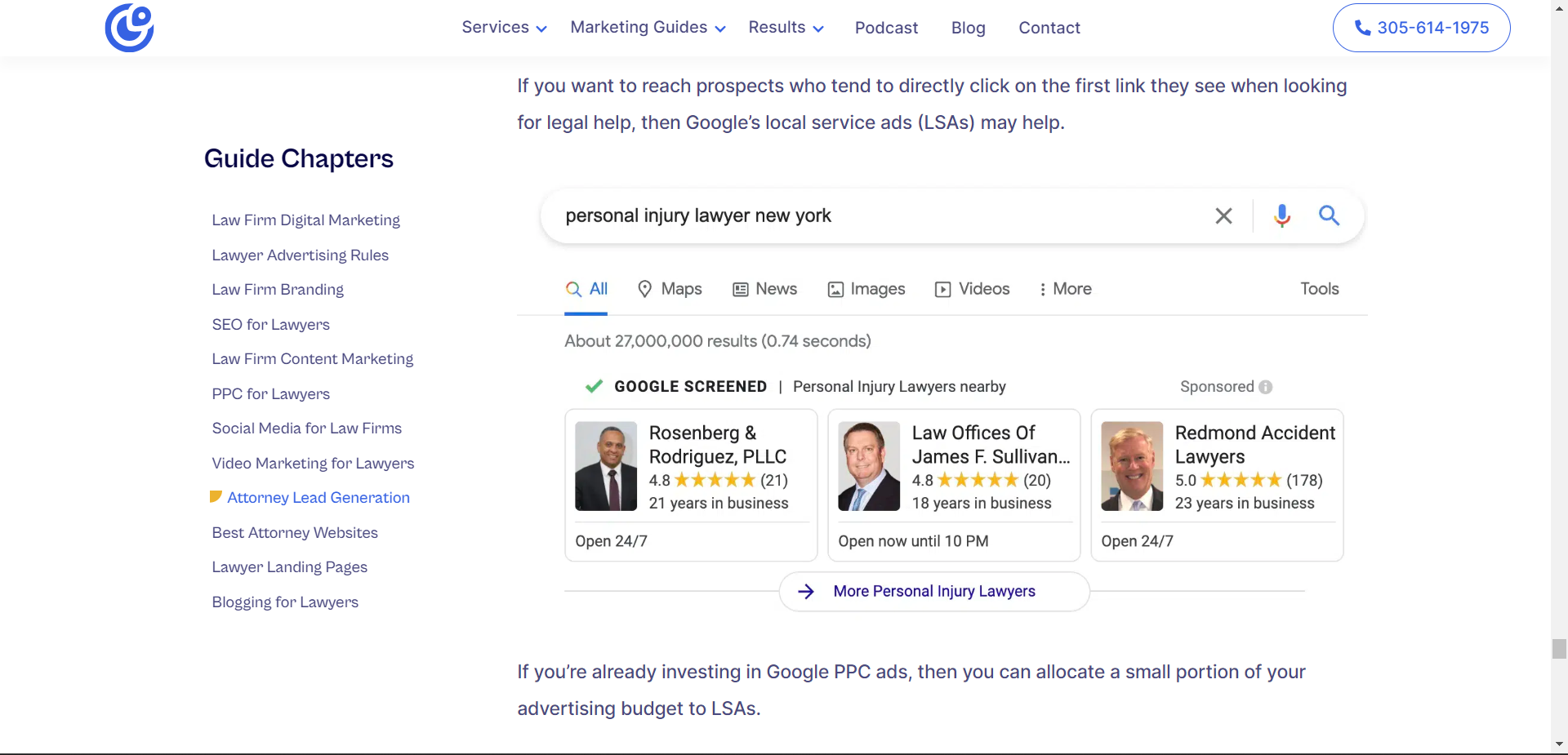
Task: Click the 4.8 star rating with 20 reviews
Action: [982, 480]
